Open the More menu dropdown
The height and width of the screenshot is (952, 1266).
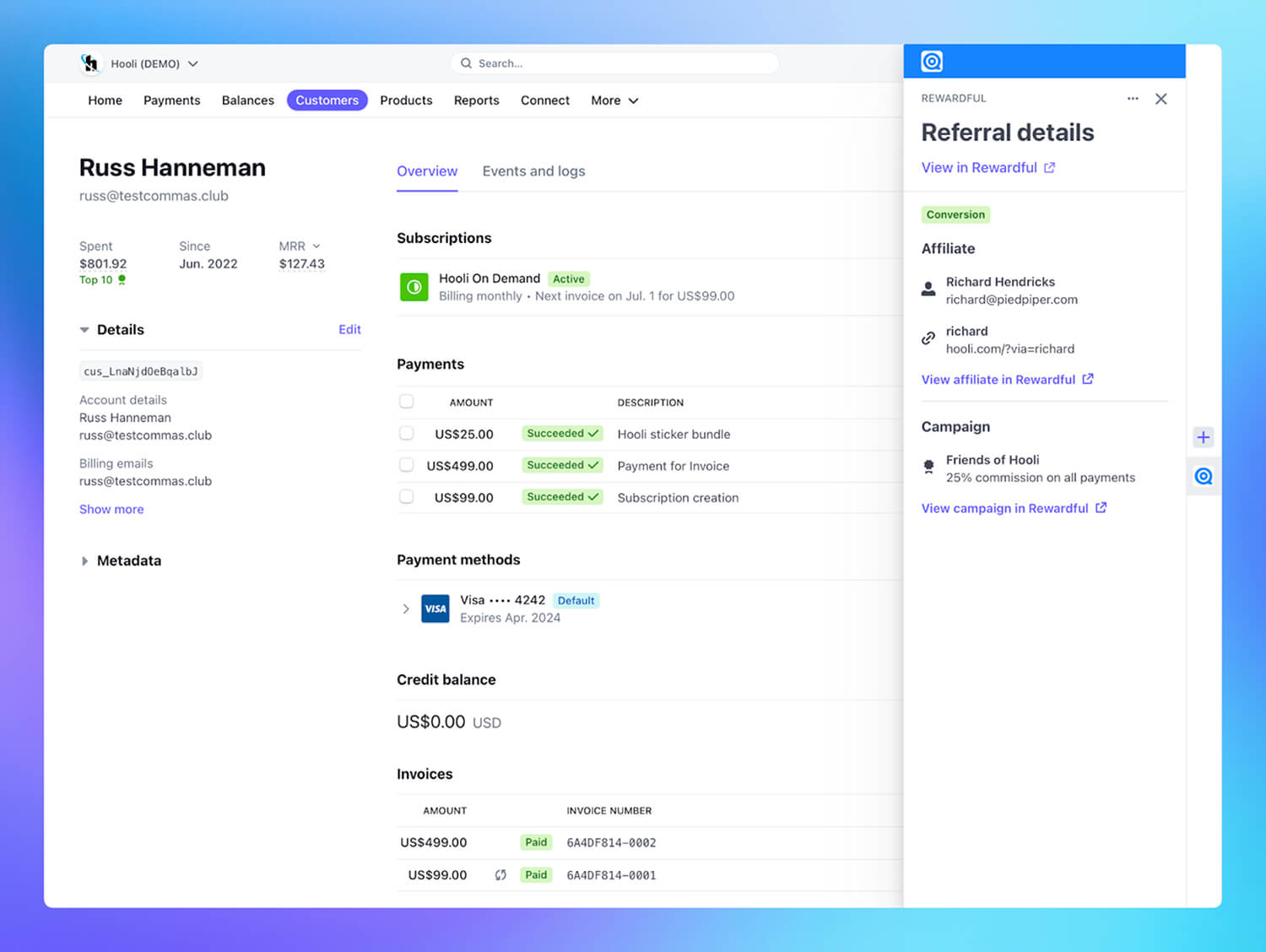[614, 100]
